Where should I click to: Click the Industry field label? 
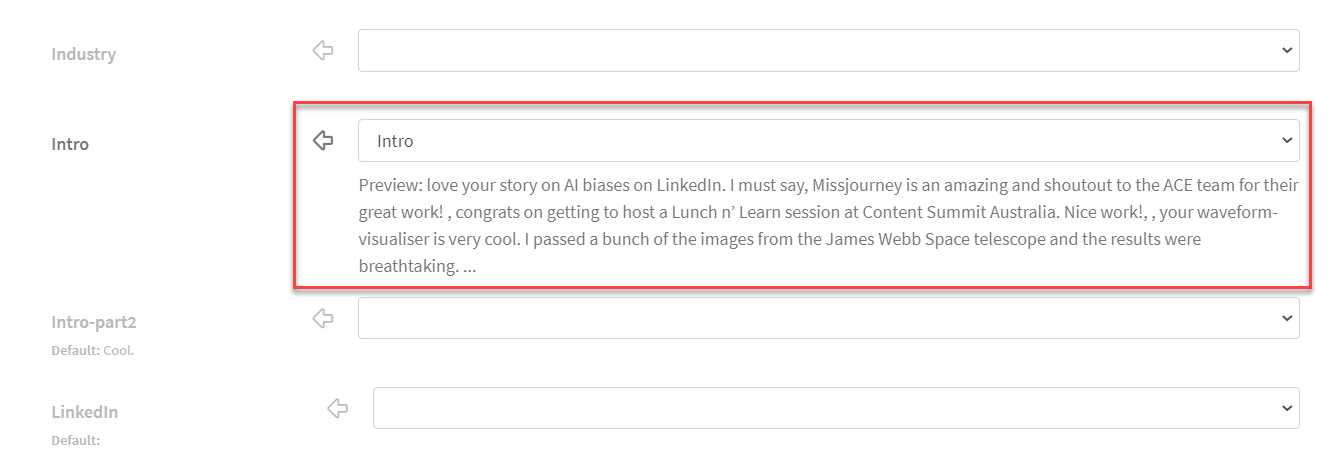[x=84, y=54]
